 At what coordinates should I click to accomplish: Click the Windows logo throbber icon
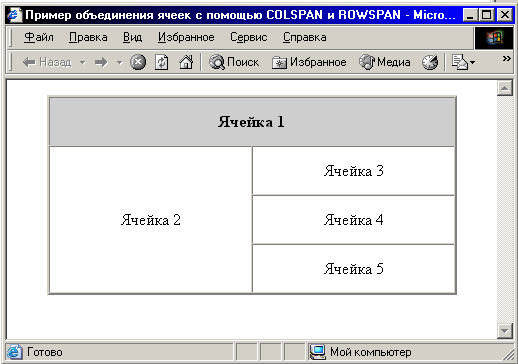click(x=494, y=38)
